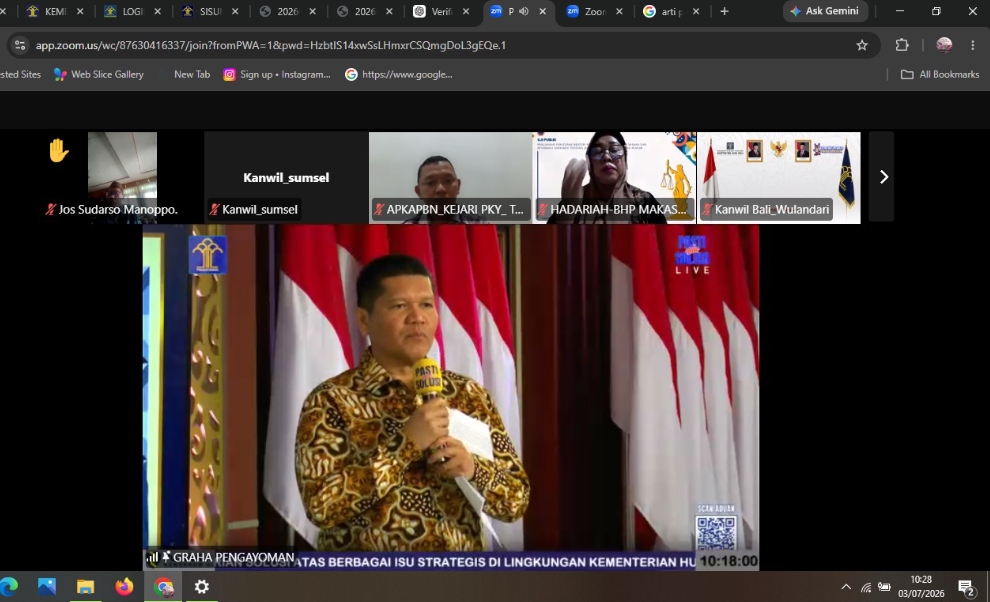Switch to the SISU browser tab

click(209, 11)
